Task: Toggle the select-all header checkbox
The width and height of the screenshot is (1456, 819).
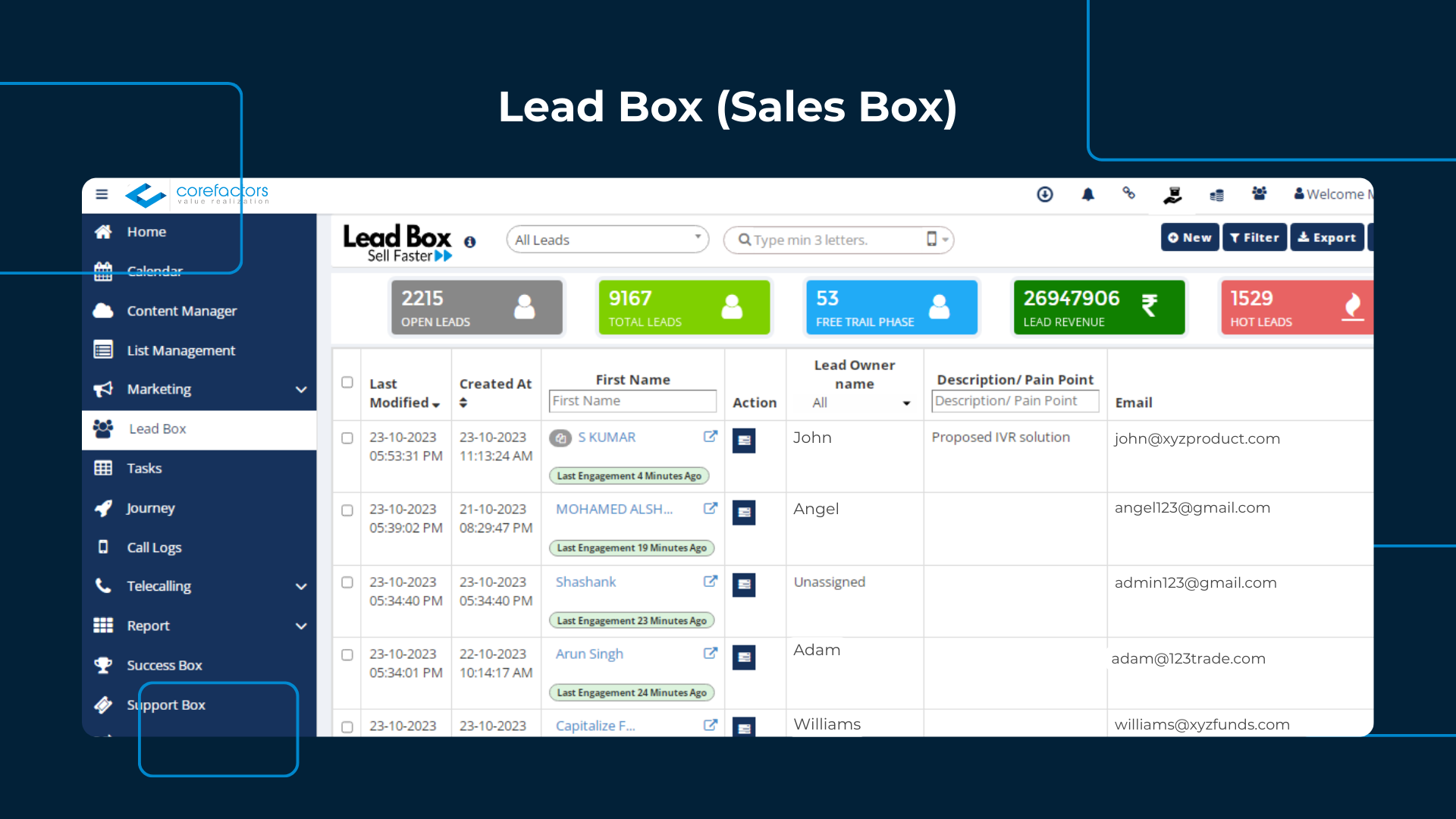Action: point(347,382)
